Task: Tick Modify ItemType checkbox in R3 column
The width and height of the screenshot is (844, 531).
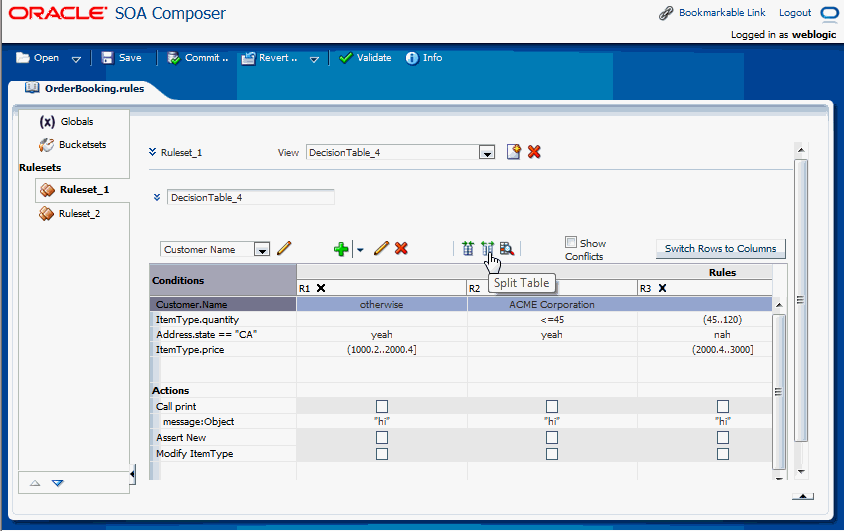Action: tap(723, 454)
